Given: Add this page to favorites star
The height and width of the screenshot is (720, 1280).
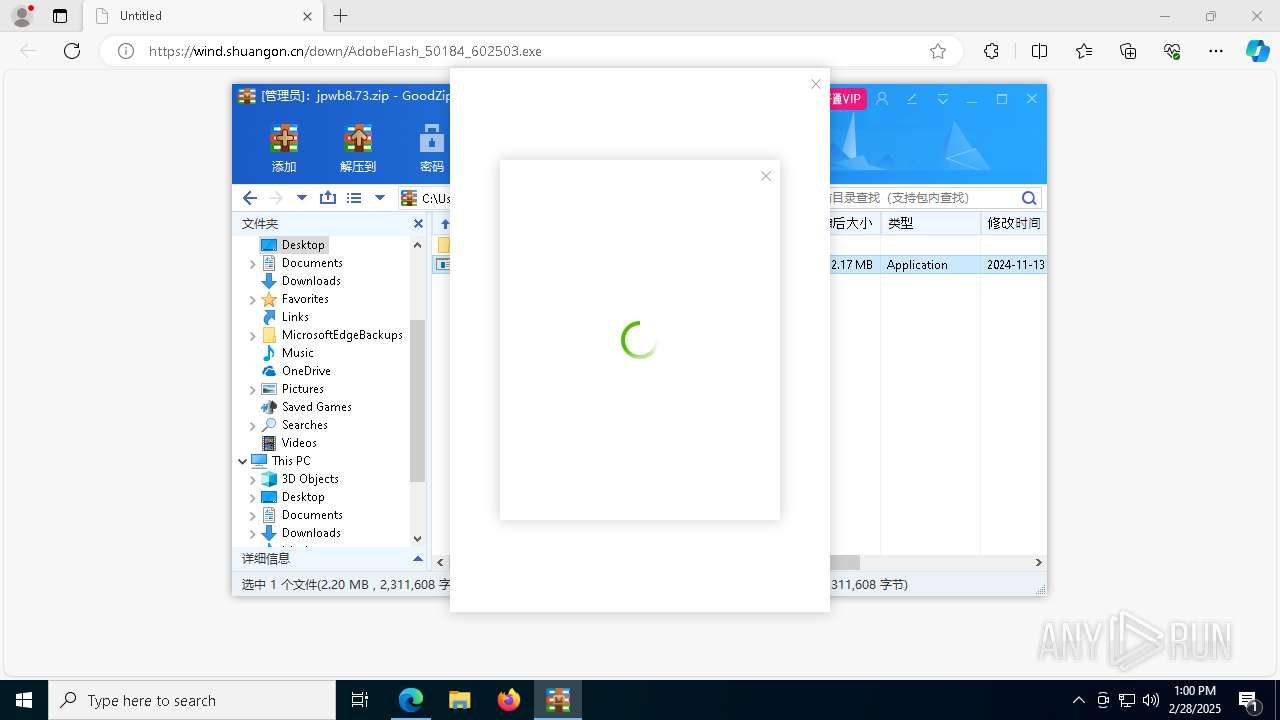Looking at the screenshot, I should (x=938, y=51).
